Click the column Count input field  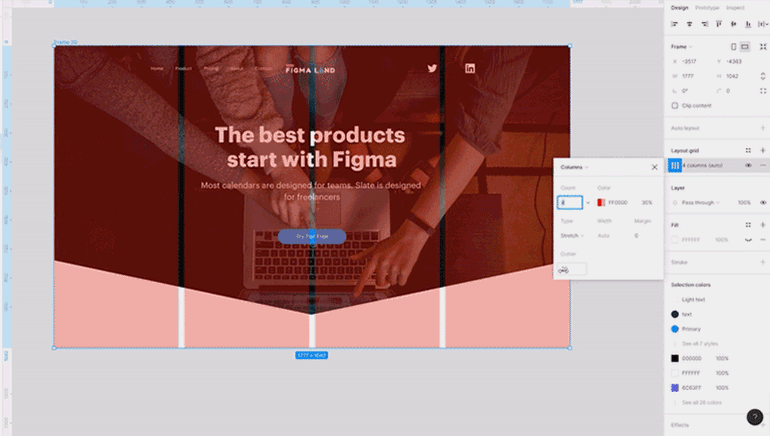coord(570,202)
